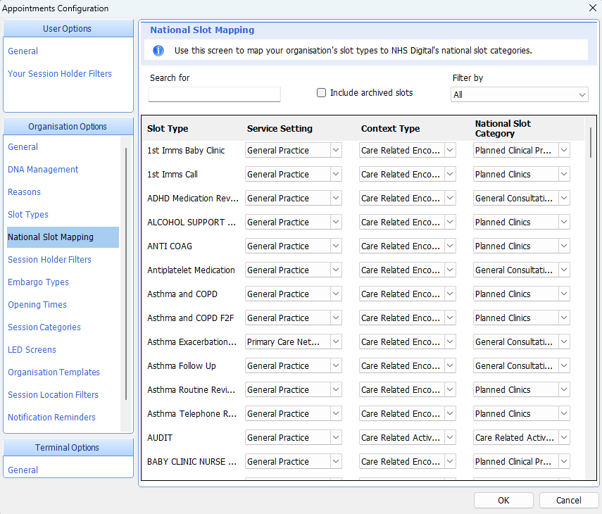The height and width of the screenshot is (514, 602).
Task: Open General under User Options
Action: (23, 51)
